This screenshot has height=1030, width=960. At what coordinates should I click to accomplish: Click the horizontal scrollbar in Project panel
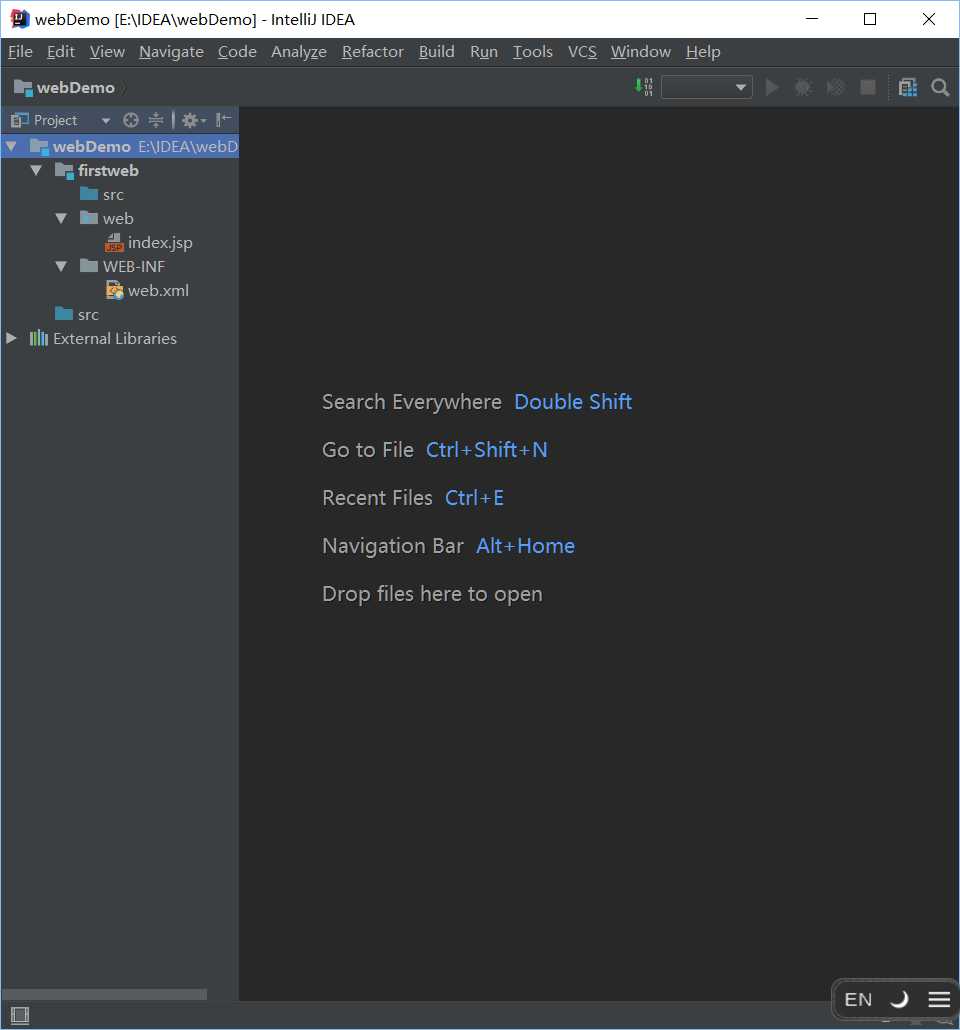coord(104,994)
